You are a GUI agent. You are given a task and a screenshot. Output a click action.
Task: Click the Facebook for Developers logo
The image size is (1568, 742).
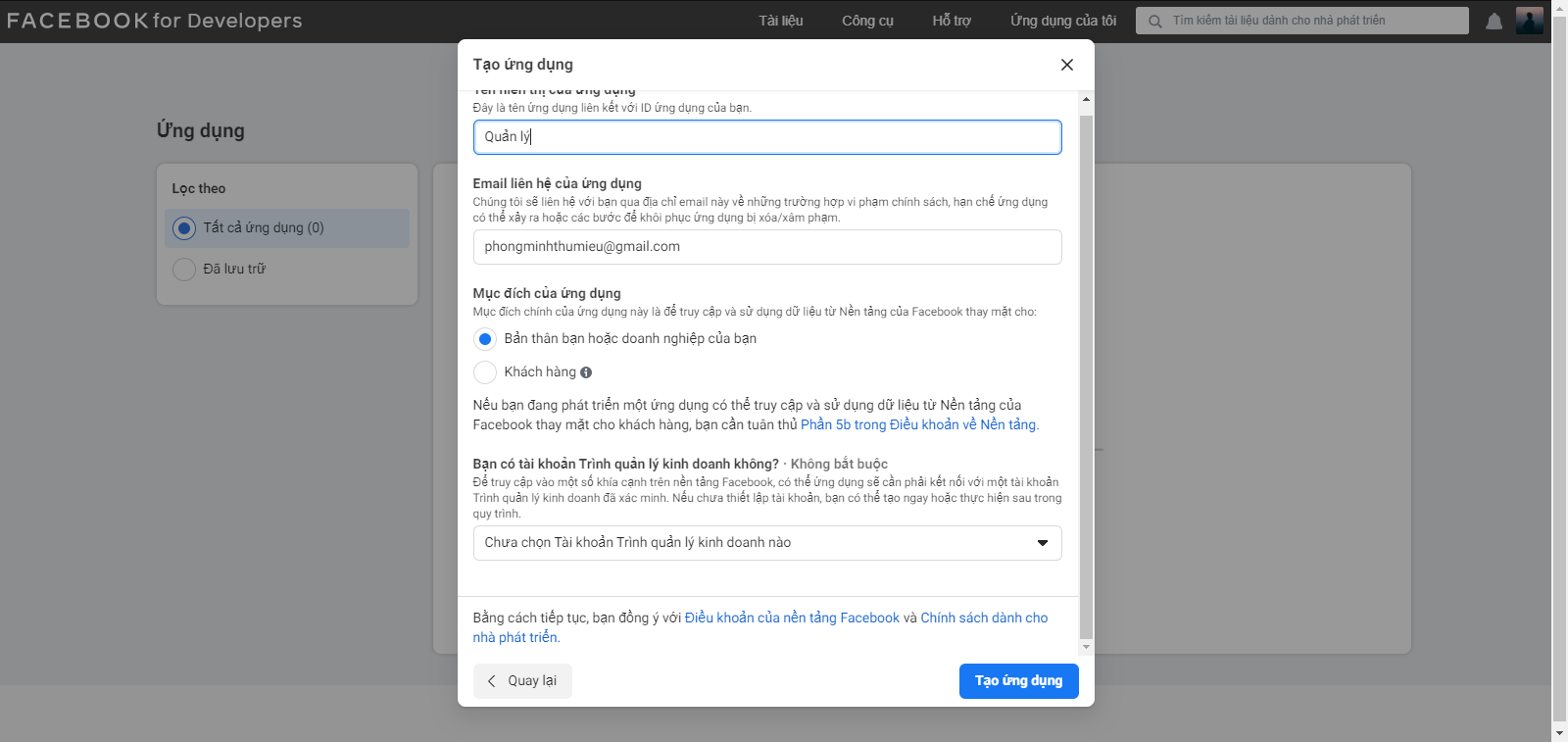click(155, 21)
